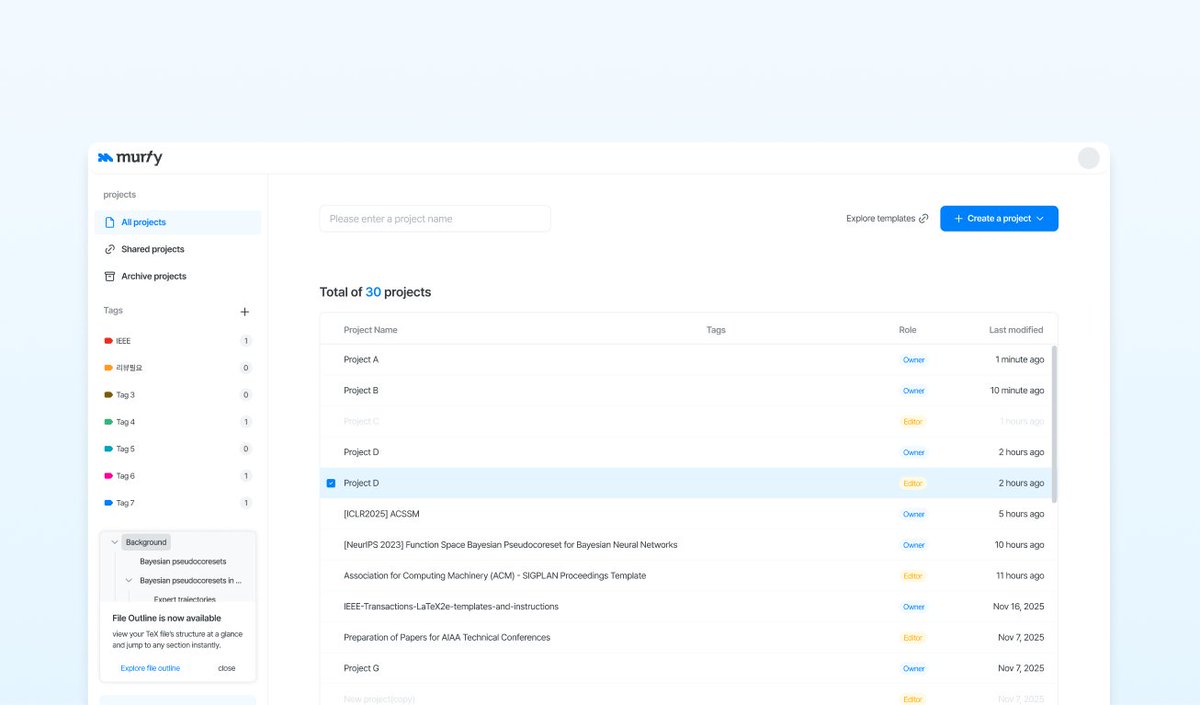Screen dimensions: 1200x705
Task: Click the Archive projects box icon
Action: (x=110, y=276)
